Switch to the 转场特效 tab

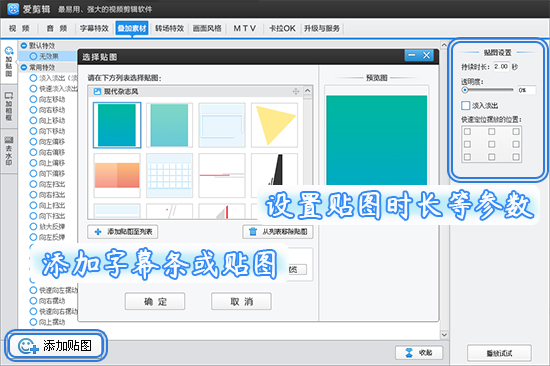point(169,28)
